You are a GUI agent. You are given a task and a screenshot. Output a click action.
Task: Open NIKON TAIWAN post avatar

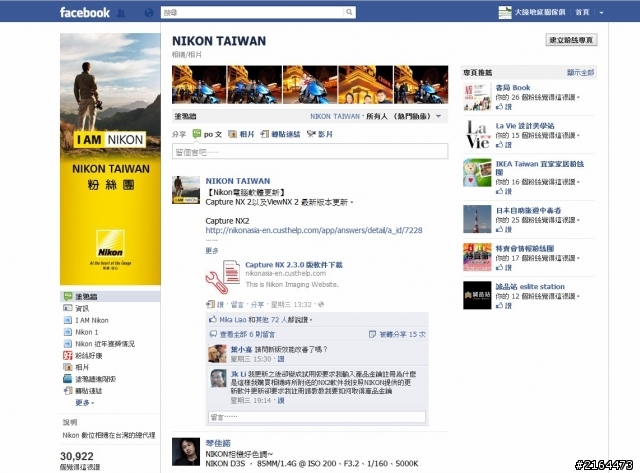coord(186,190)
